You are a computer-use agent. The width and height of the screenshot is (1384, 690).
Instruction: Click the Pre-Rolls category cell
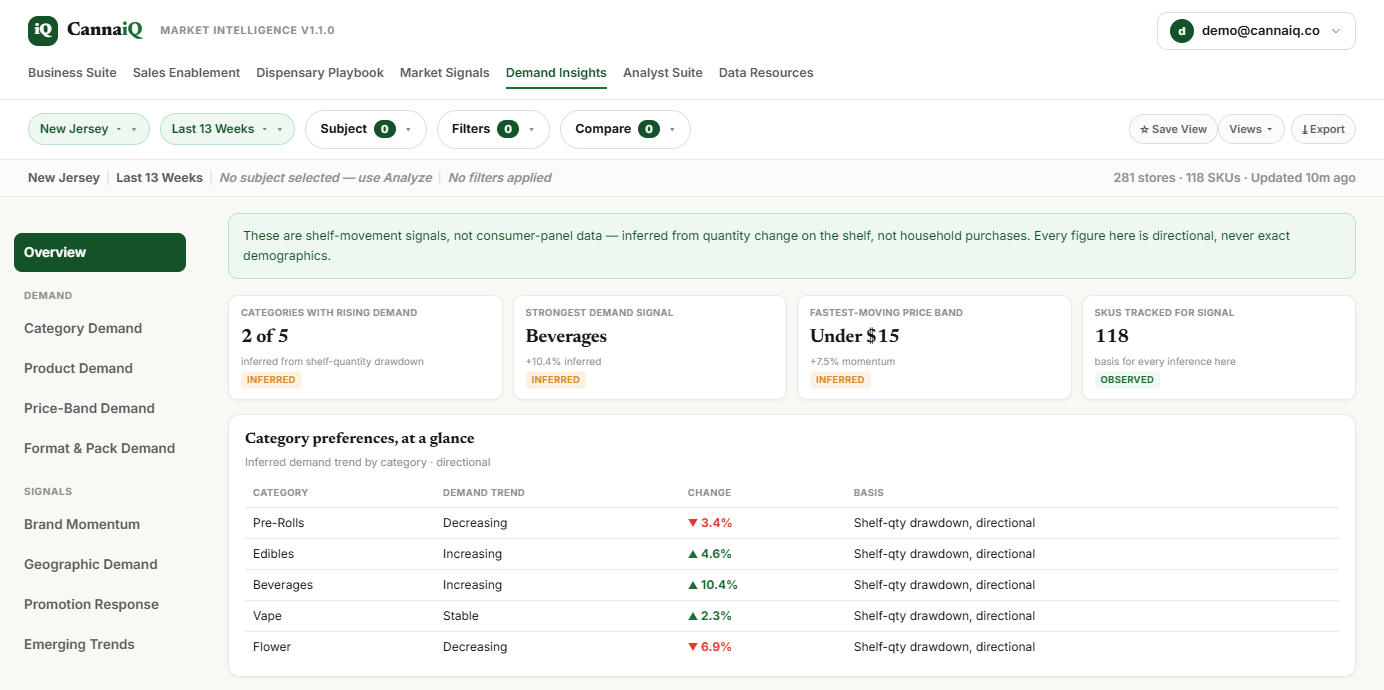pyautogui.click(x=279, y=523)
